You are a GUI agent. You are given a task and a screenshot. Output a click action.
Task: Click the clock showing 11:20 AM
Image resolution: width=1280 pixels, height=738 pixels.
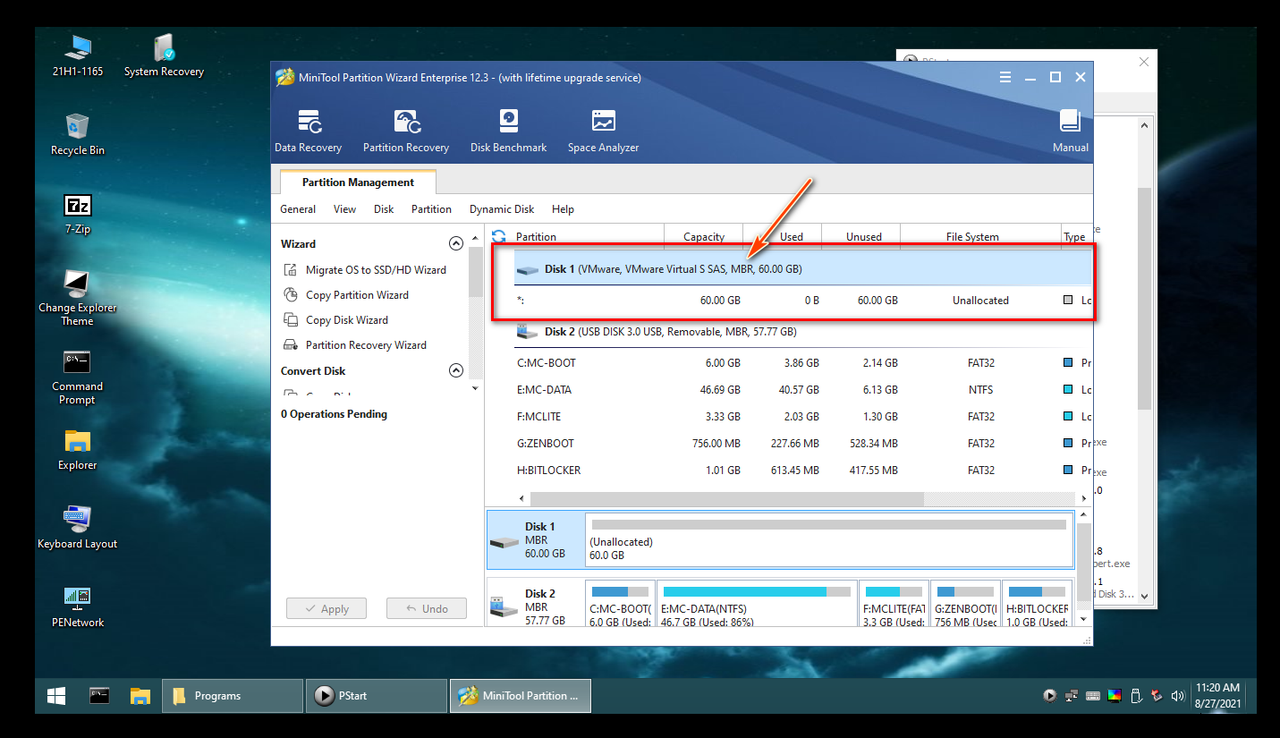[x=1217, y=688]
